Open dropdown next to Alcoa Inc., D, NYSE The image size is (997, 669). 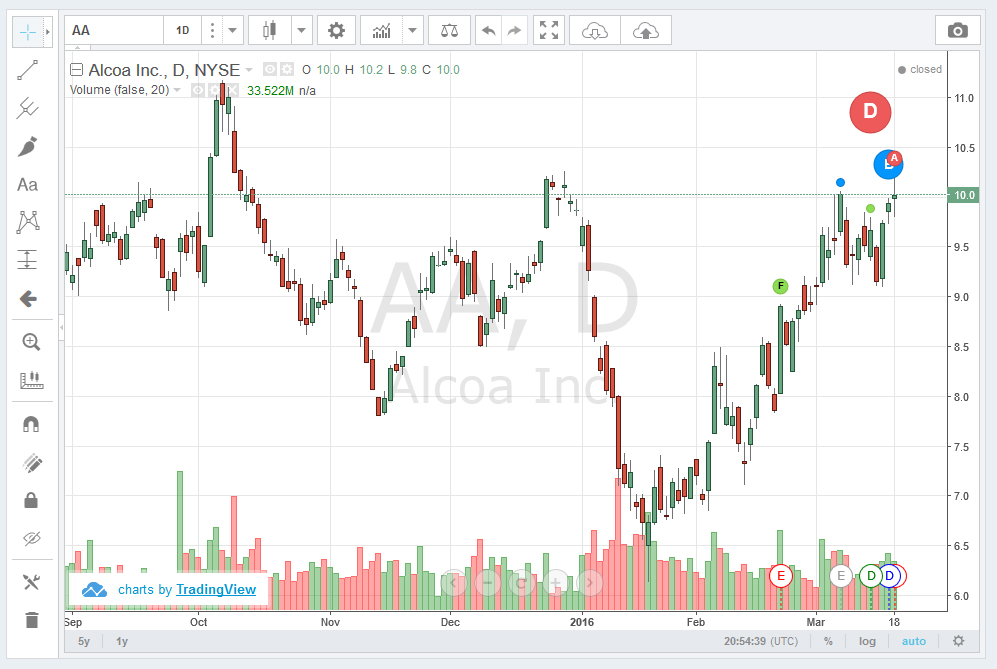[x=249, y=70]
